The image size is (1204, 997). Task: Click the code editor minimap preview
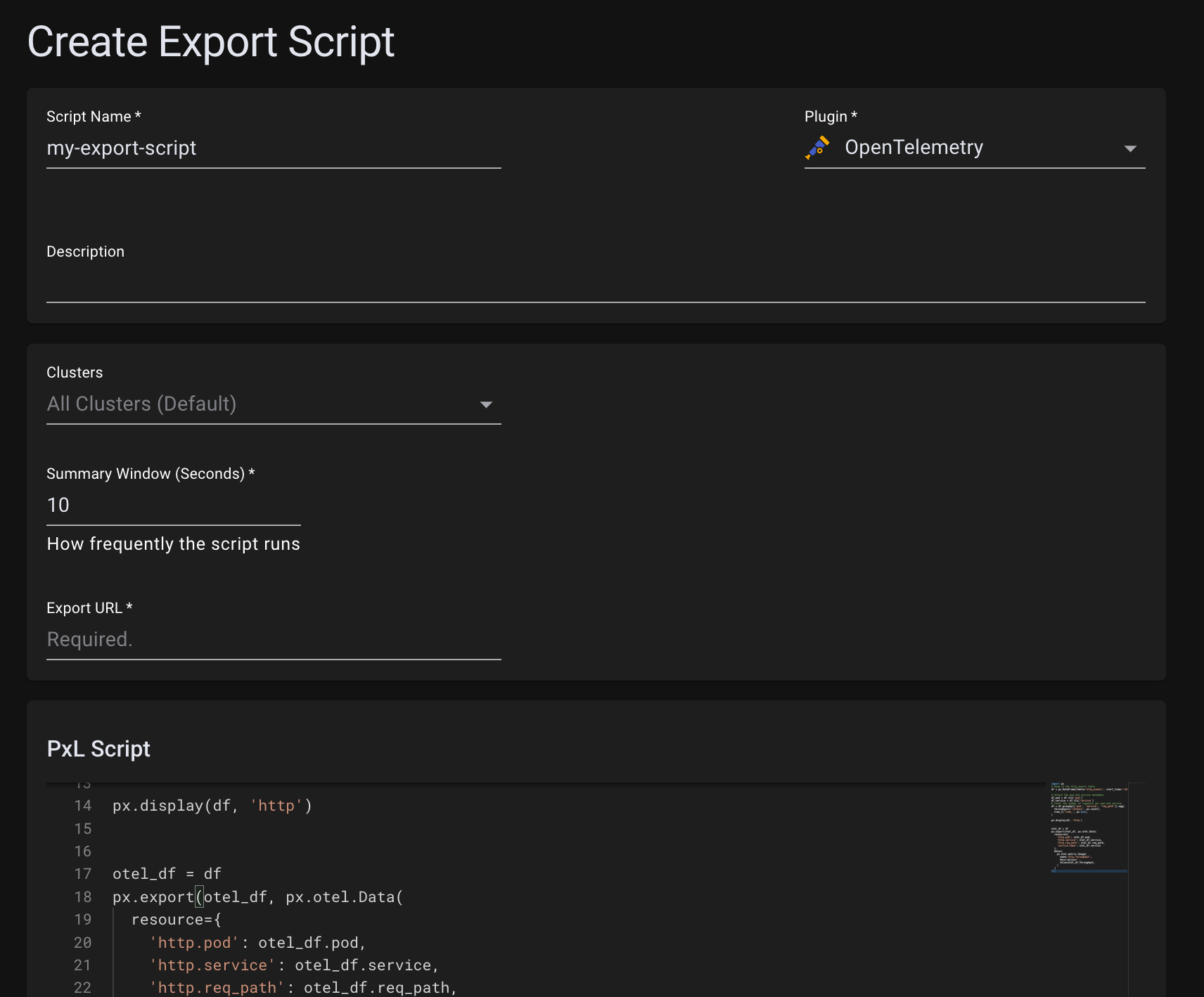(x=1089, y=827)
